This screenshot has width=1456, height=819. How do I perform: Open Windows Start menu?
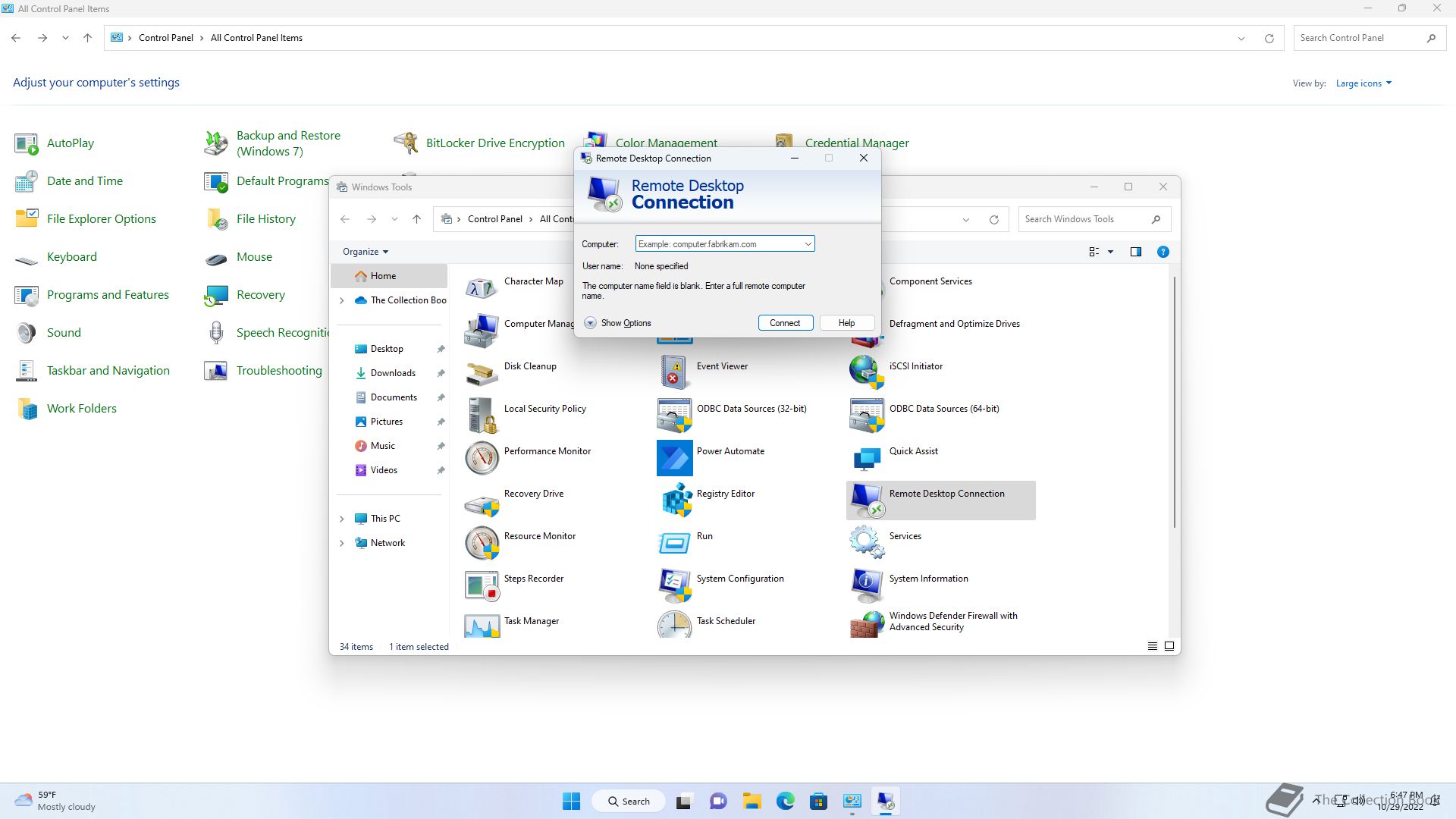click(571, 801)
